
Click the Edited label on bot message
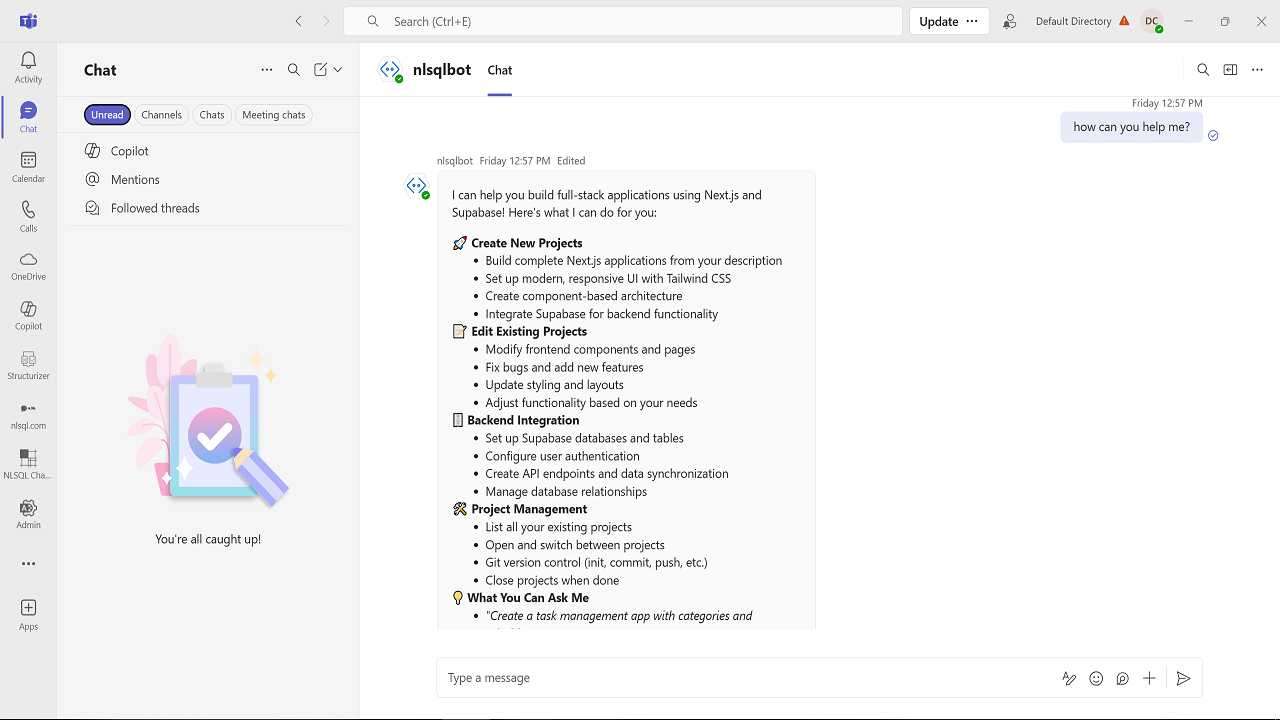coord(571,161)
